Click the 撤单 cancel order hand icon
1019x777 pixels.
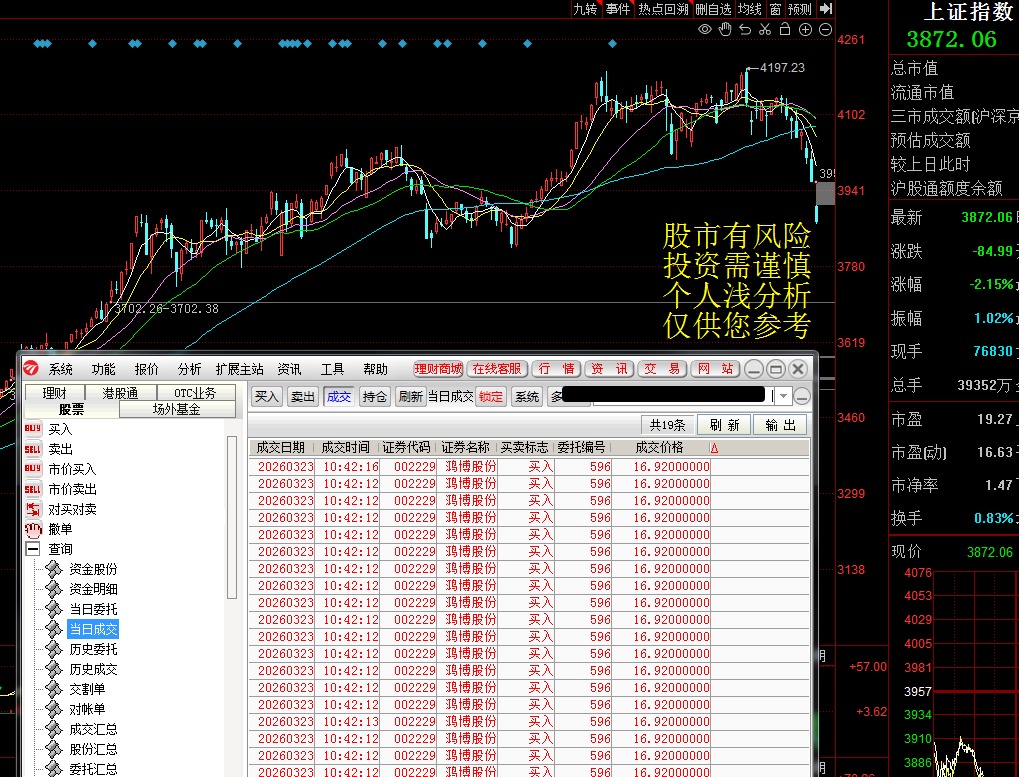33,529
